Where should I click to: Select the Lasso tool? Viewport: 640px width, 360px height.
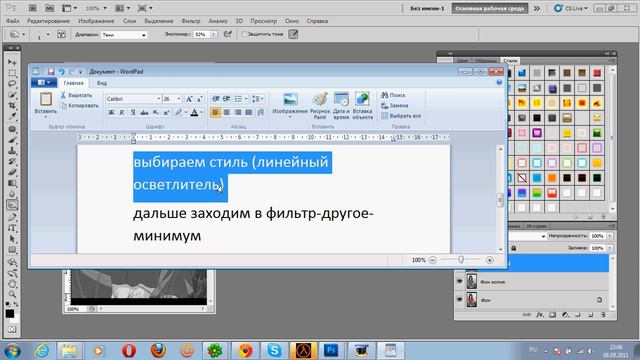point(12,84)
